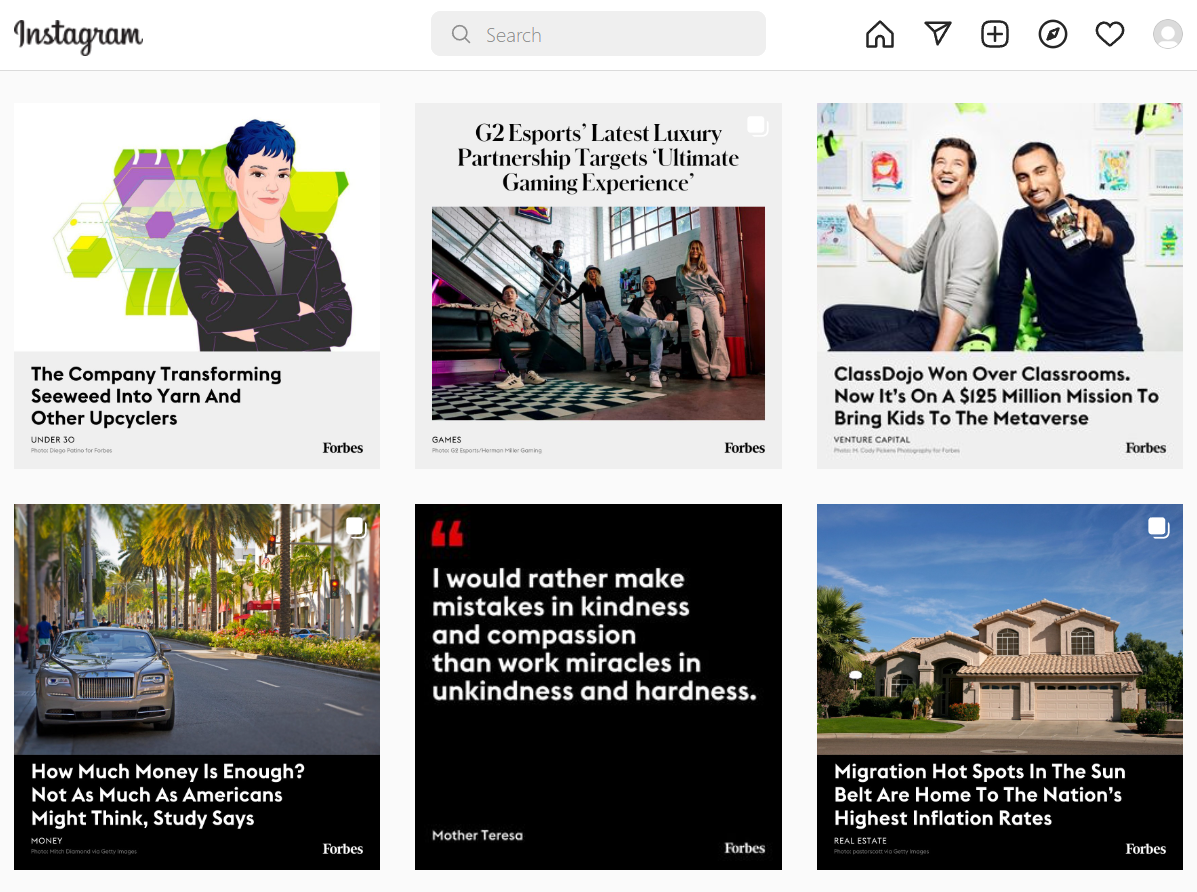
Task: Click the 'VENTURE CAPITAL' label text
Action: [872, 440]
